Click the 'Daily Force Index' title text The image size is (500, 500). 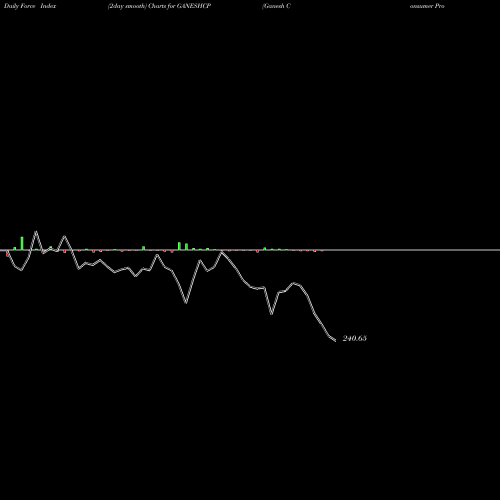pyautogui.click(x=30, y=6)
